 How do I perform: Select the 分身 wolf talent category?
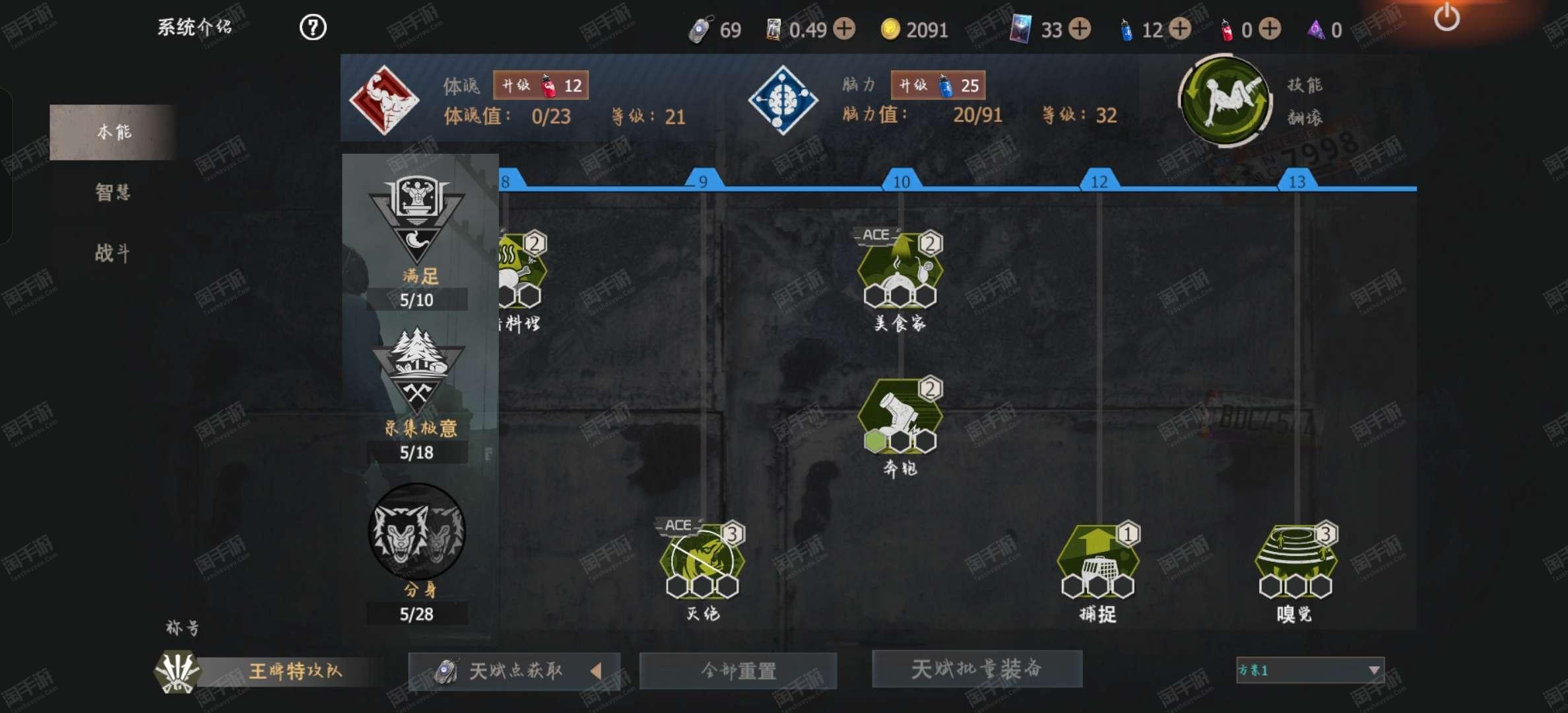pyautogui.click(x=417, y=532)
